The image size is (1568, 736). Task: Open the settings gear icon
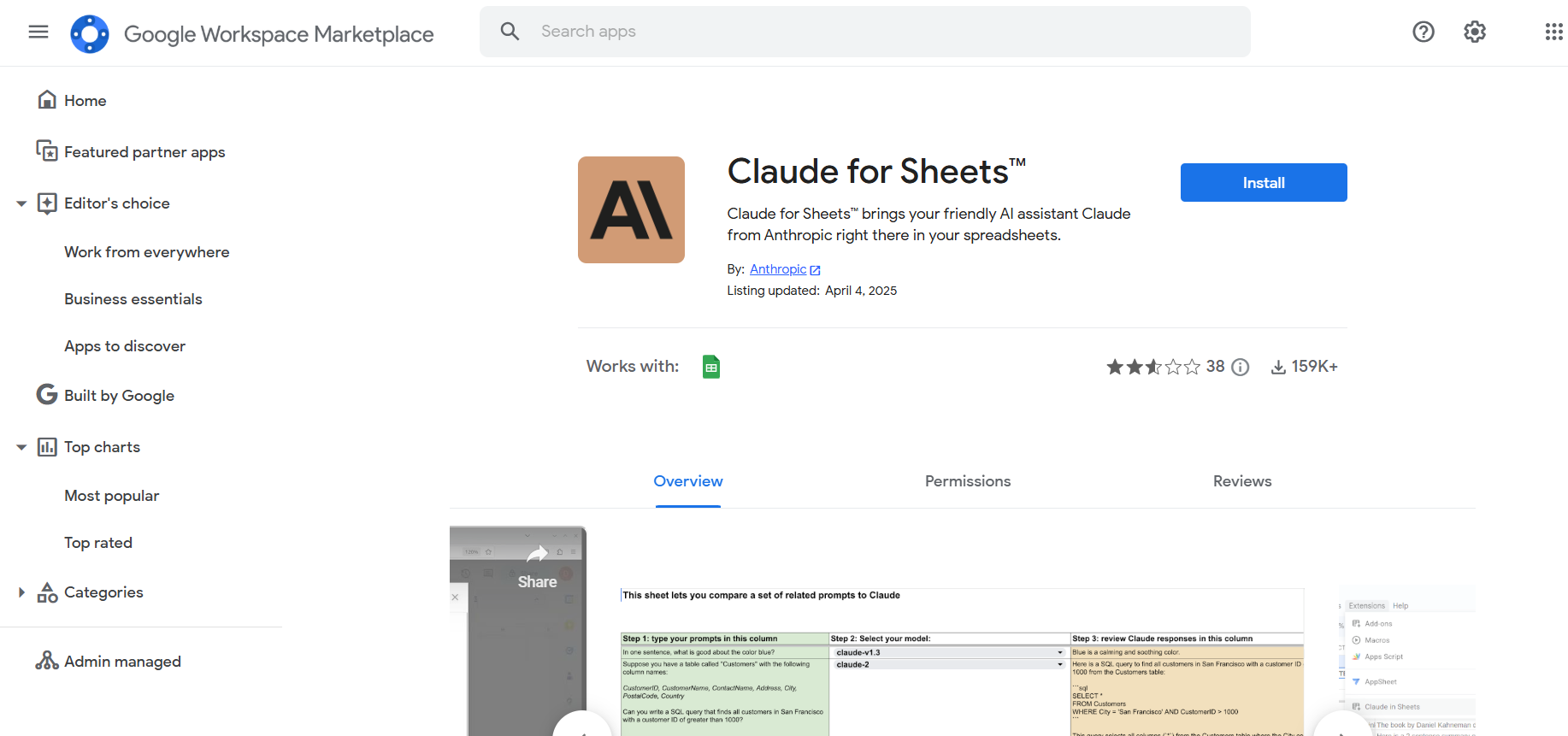[1475, 32]
